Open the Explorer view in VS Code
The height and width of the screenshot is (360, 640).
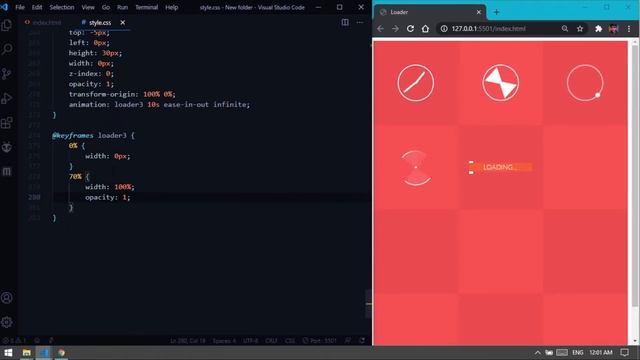(x=7, y=25)
